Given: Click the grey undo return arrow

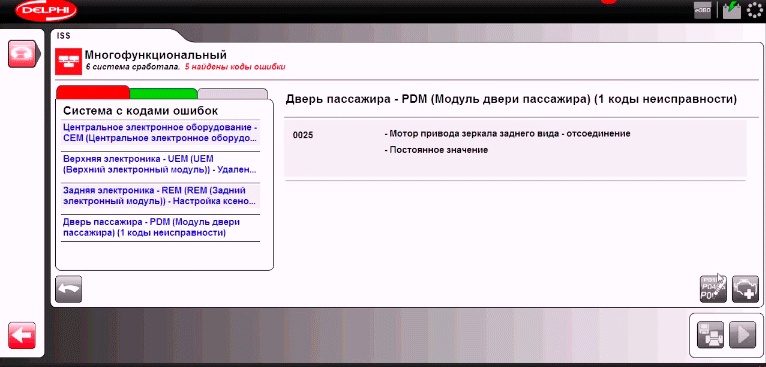Looking at the screenshot, I should [68, 289].
